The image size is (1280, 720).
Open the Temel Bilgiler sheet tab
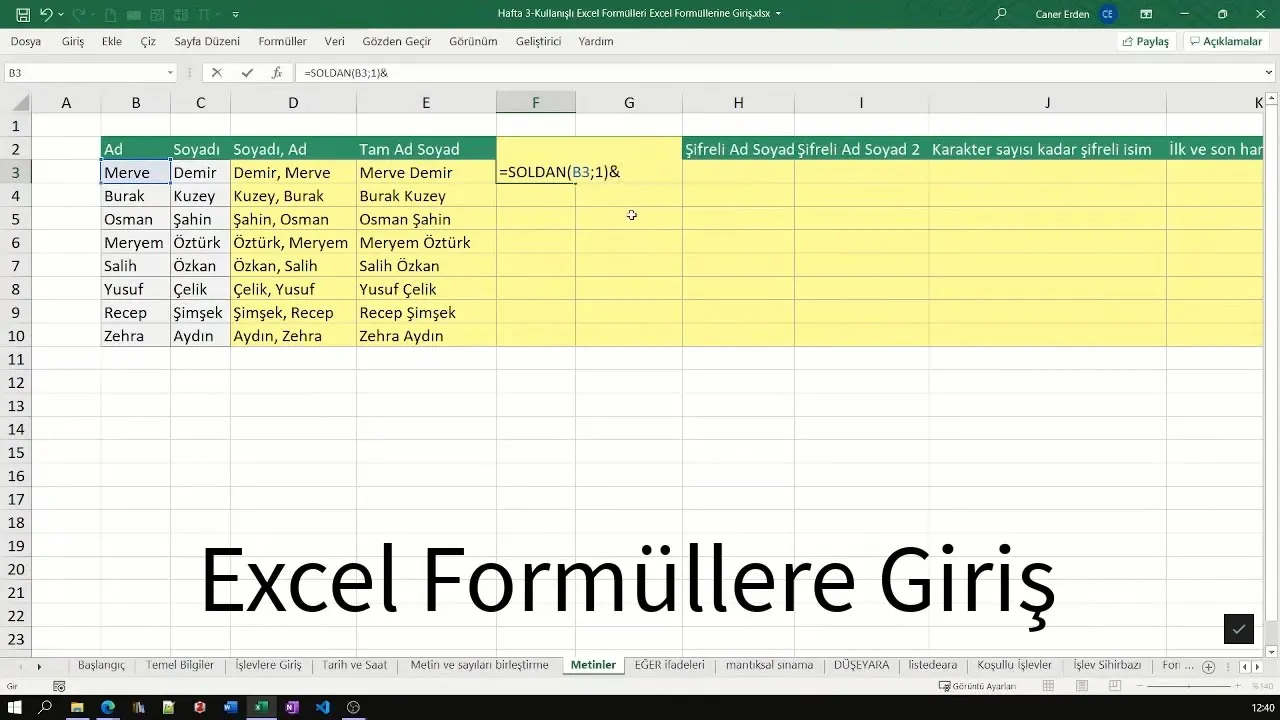(x=180, y=665)
